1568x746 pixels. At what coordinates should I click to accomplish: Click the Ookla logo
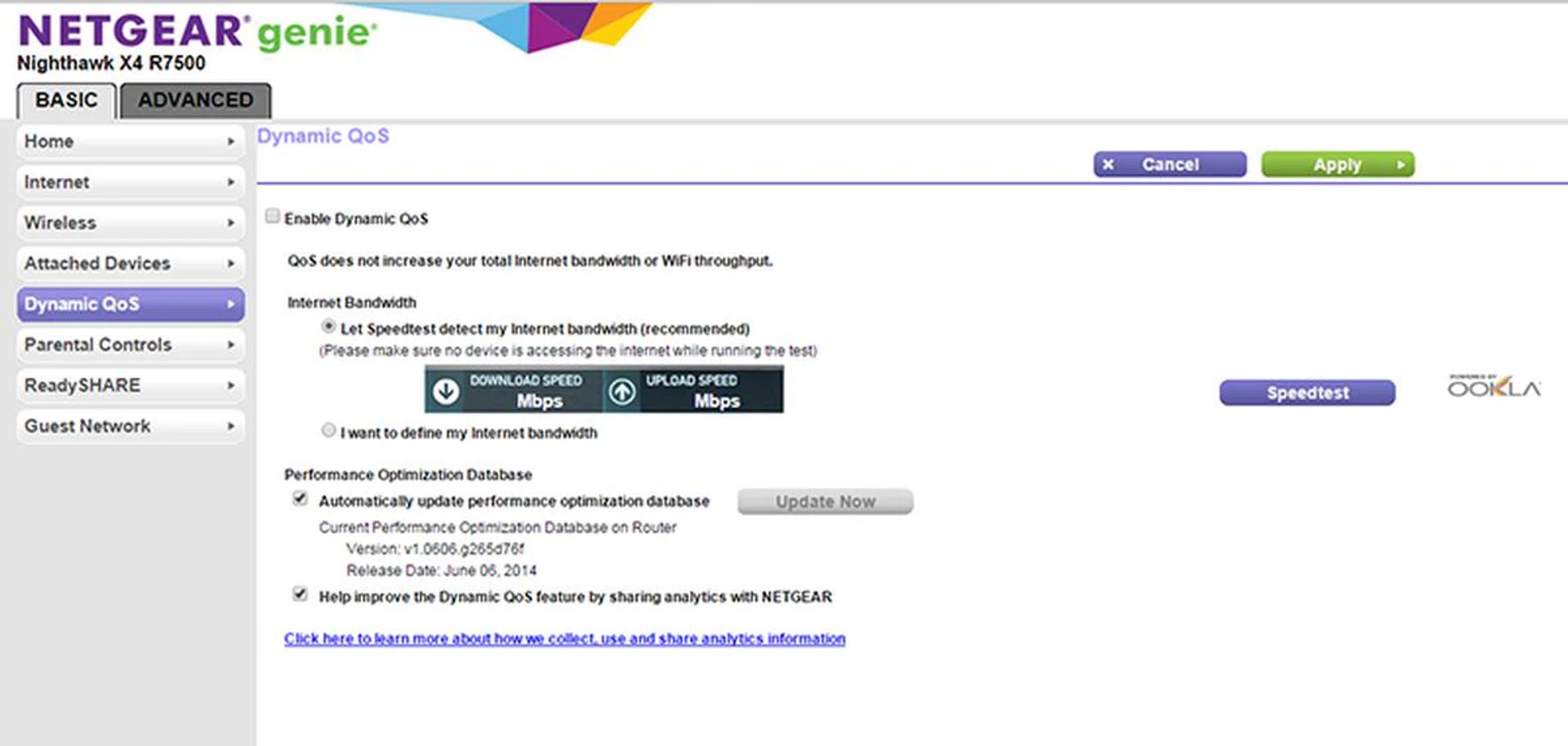[1494, 387]
